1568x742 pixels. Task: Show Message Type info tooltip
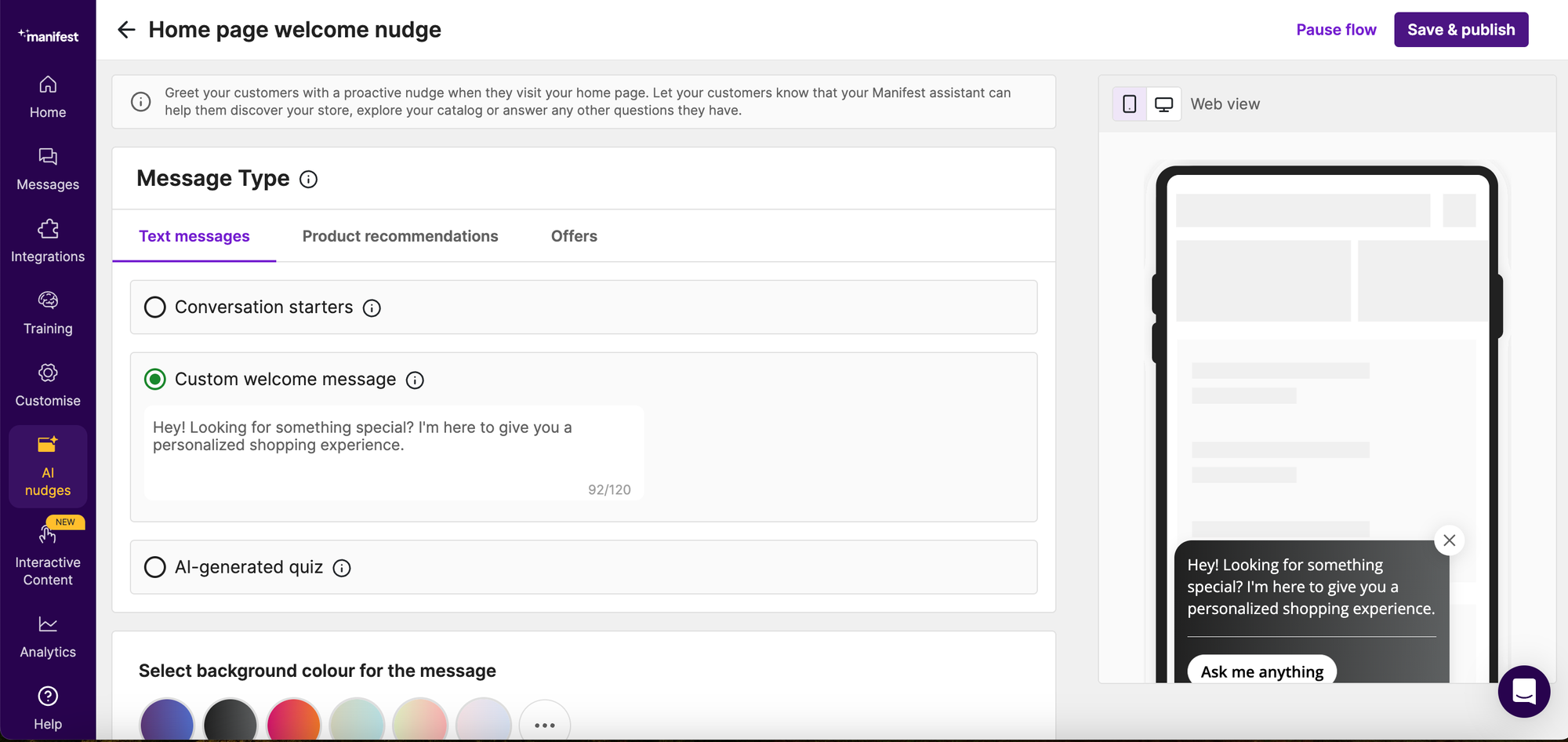pyautogui.click(x=308, y=179)
